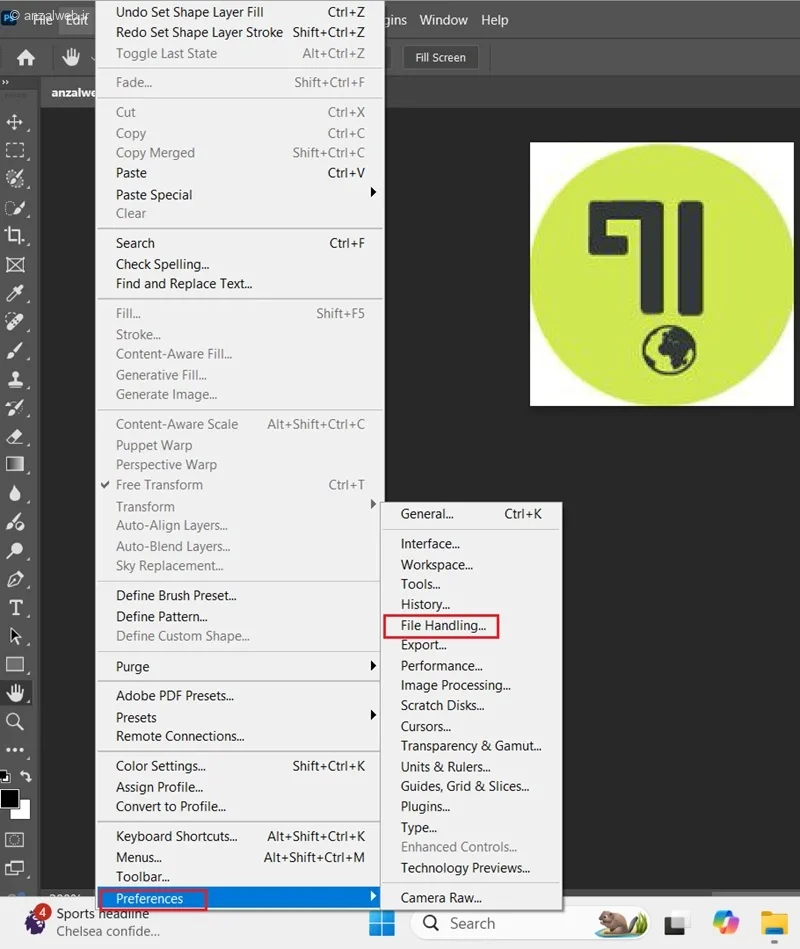Open Technology Previews preferences
Image resolution: width=800 pixels, height=949 pixels.
[x=471, y=868]
